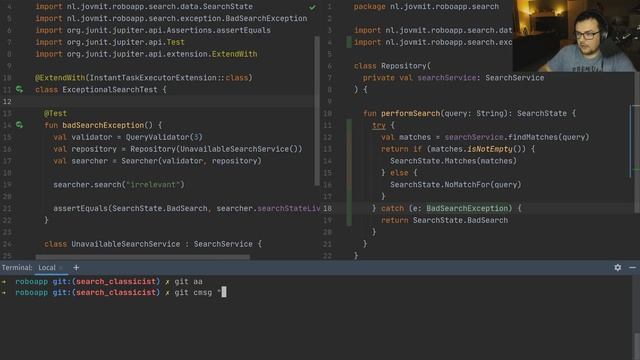Viewport: 640px width, 360px height.
Task: Click line number 18 in right editor gutter
Action: (x=327, y=208)
